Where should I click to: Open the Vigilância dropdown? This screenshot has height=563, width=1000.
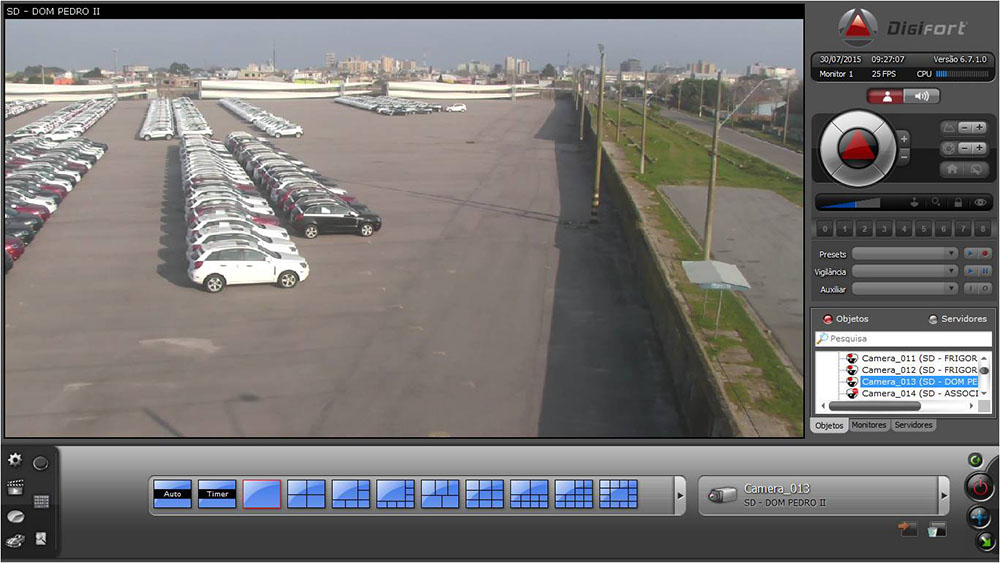pyautogui.click(x=905, y=271)
